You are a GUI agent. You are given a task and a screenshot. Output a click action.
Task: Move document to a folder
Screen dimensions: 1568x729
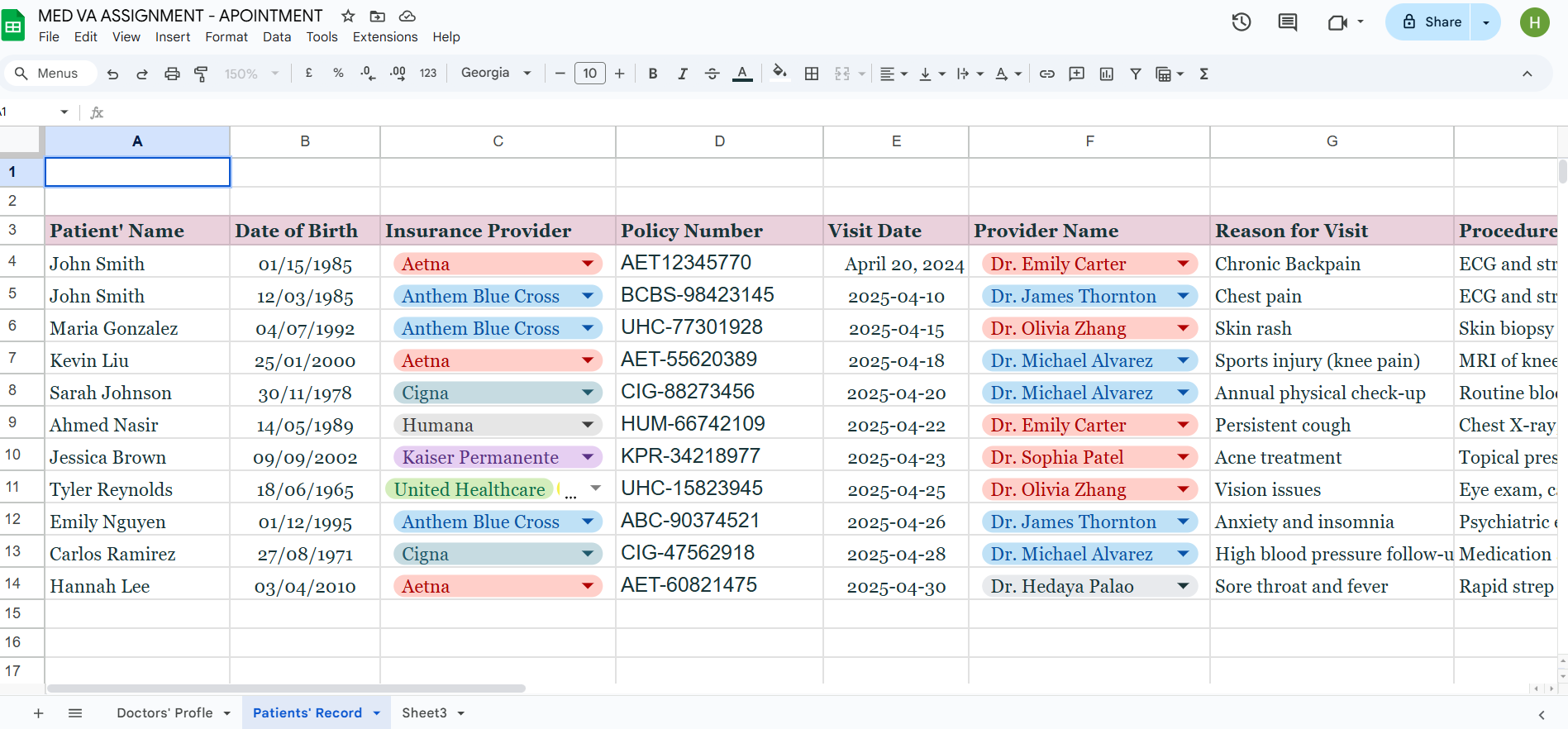point(378,16)
